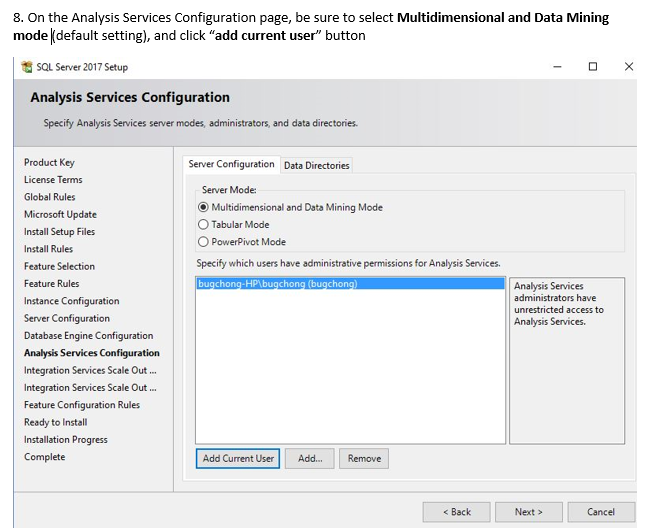Click Complete step in sidebar
Image resolution: width=647 pixels, height=528 pixels.
pyautogui.click(x=45, y=457)
